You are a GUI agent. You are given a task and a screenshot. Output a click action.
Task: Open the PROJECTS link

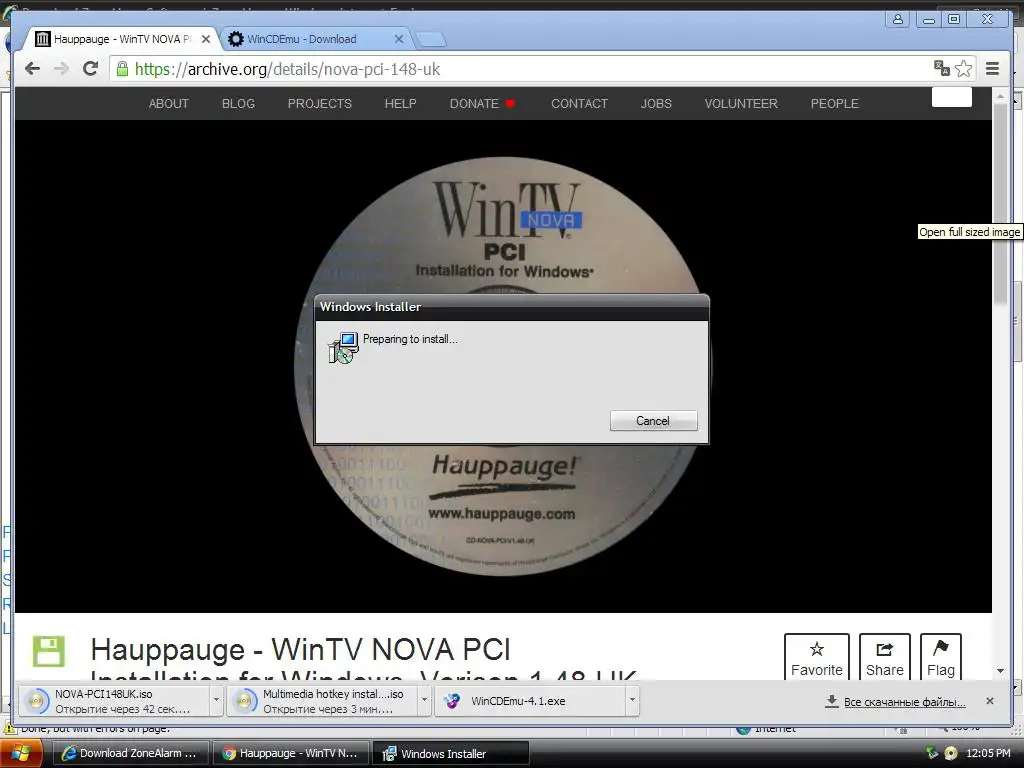(x=319, y=104)
